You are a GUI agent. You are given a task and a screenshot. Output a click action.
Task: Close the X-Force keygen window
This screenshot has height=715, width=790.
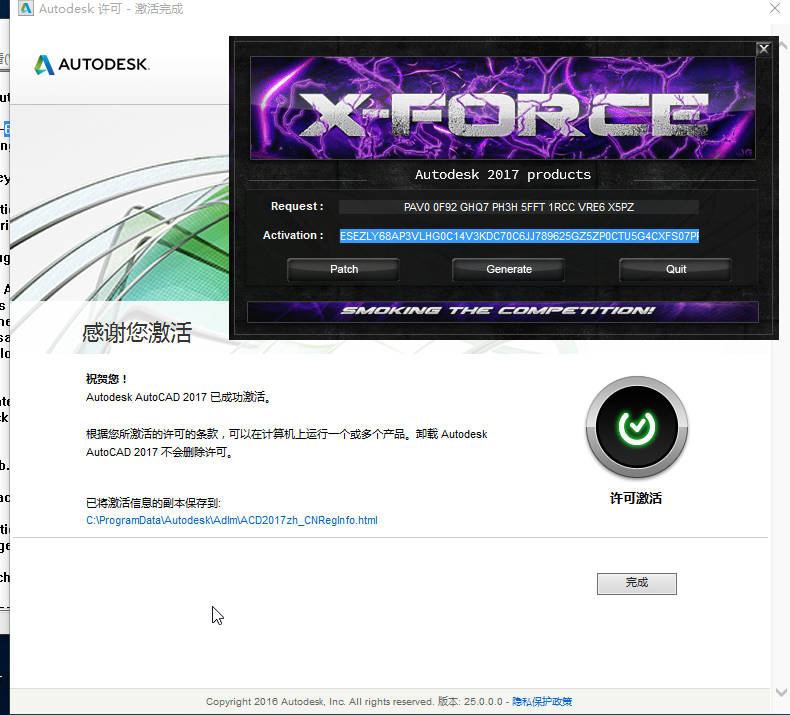[x=763, y=49]
